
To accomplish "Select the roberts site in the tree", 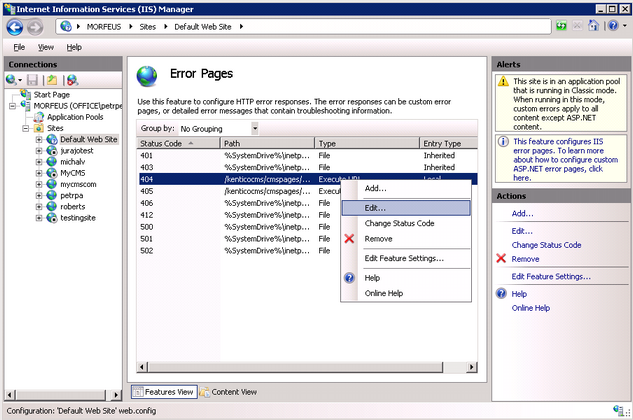I will coord(73,207).
